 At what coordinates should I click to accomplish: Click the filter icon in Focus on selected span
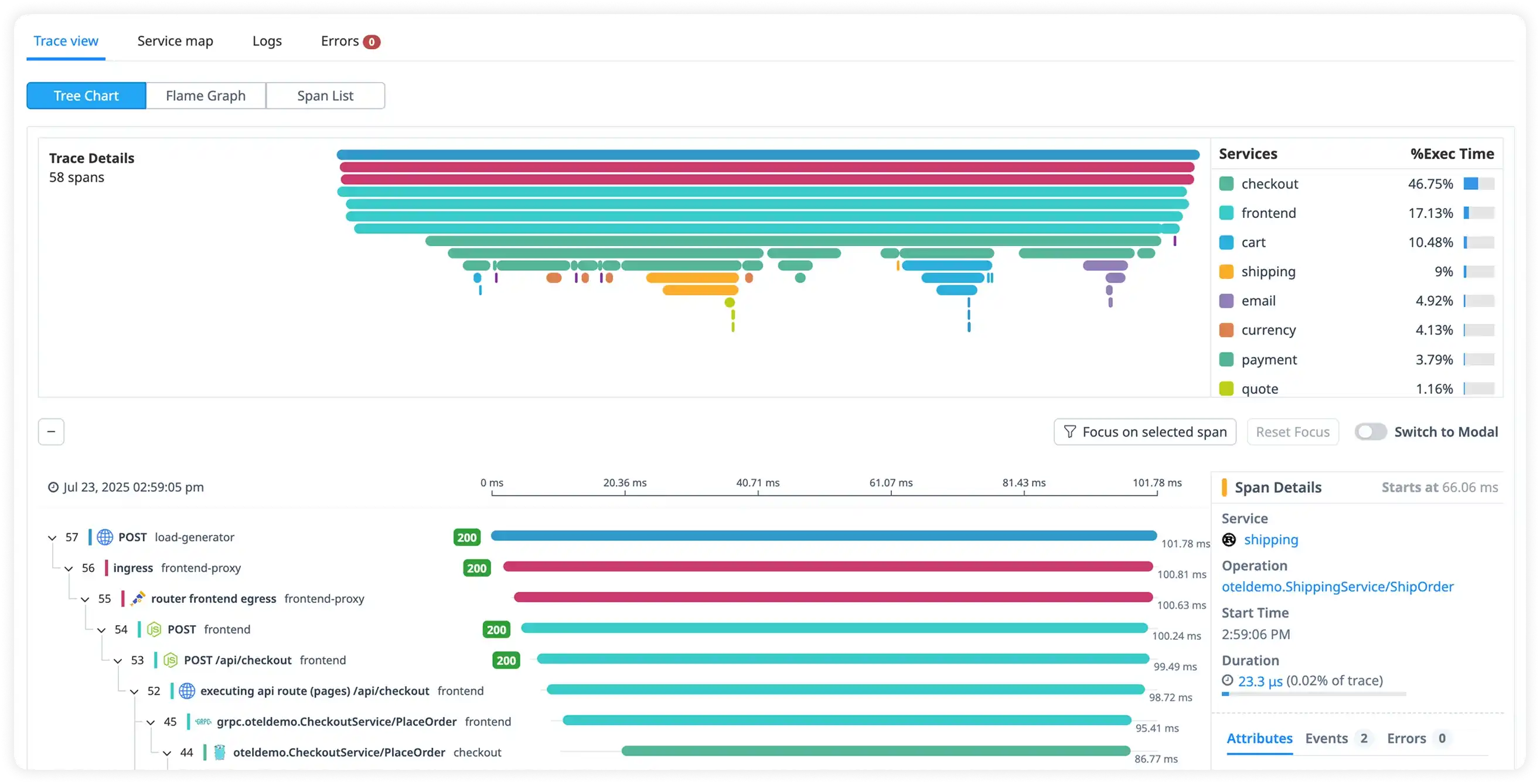click(x=1070, y=431)
